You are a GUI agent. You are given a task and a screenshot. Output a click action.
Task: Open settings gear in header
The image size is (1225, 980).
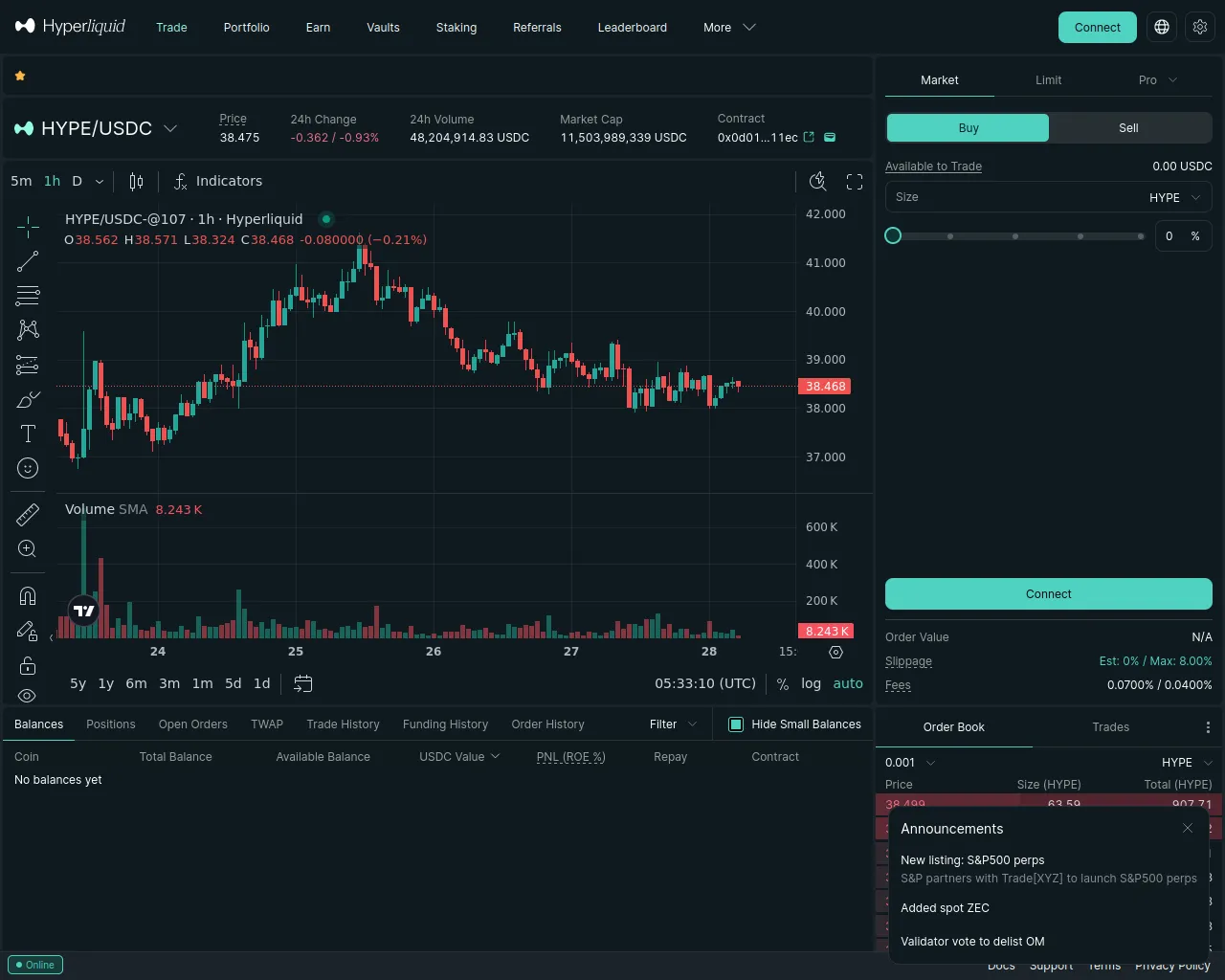click(1200, 28)
